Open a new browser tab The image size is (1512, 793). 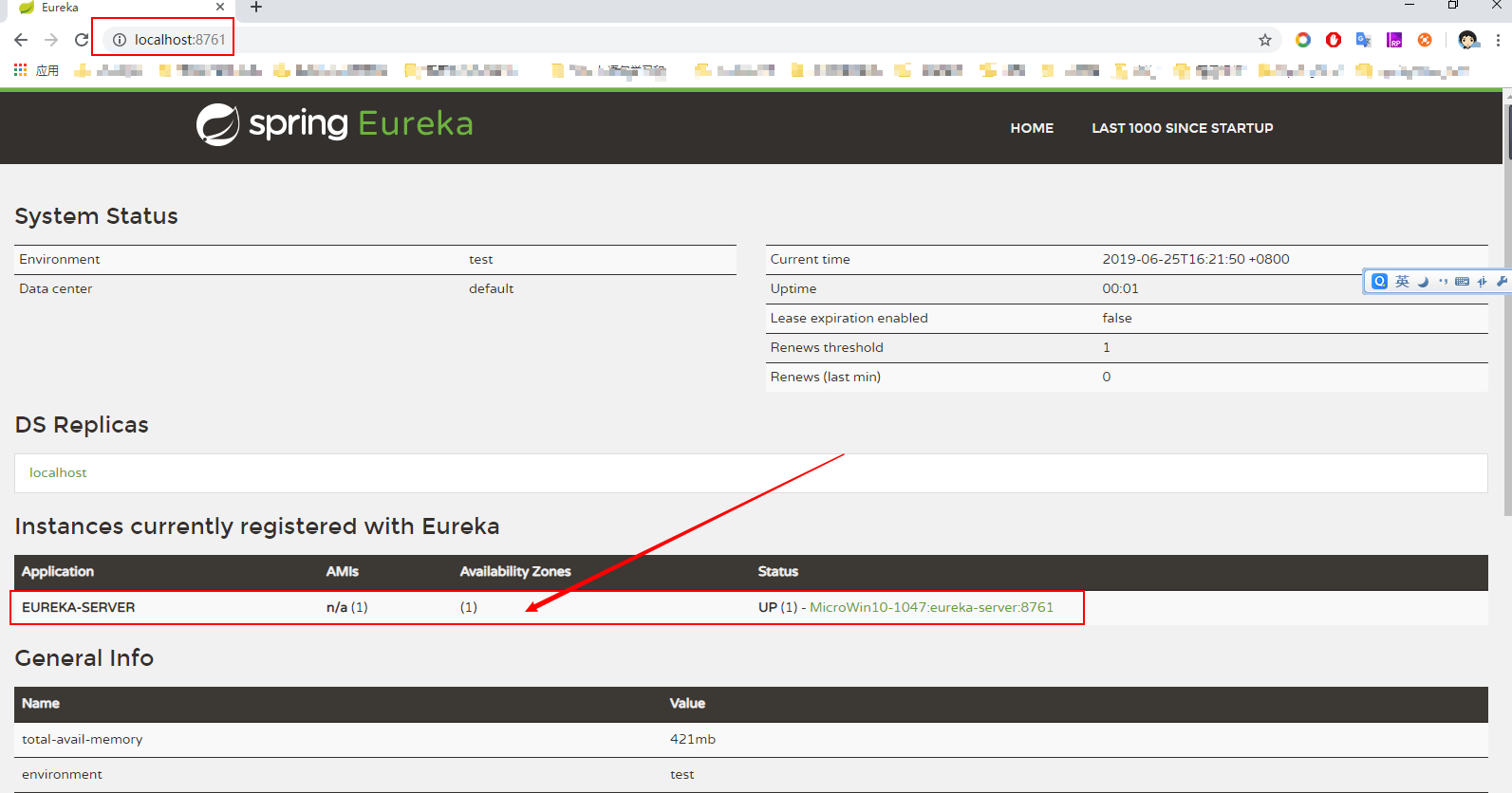[x=256, y=8]
